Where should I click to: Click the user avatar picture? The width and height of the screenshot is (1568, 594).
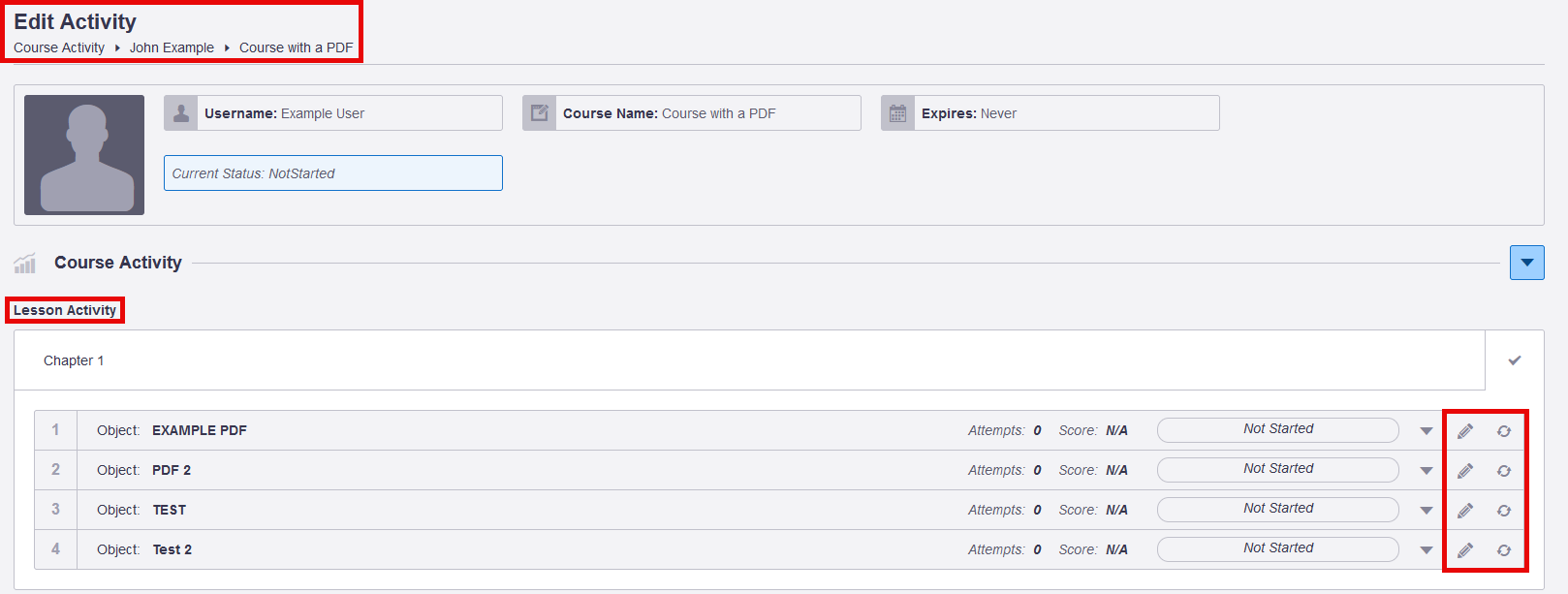84,155
